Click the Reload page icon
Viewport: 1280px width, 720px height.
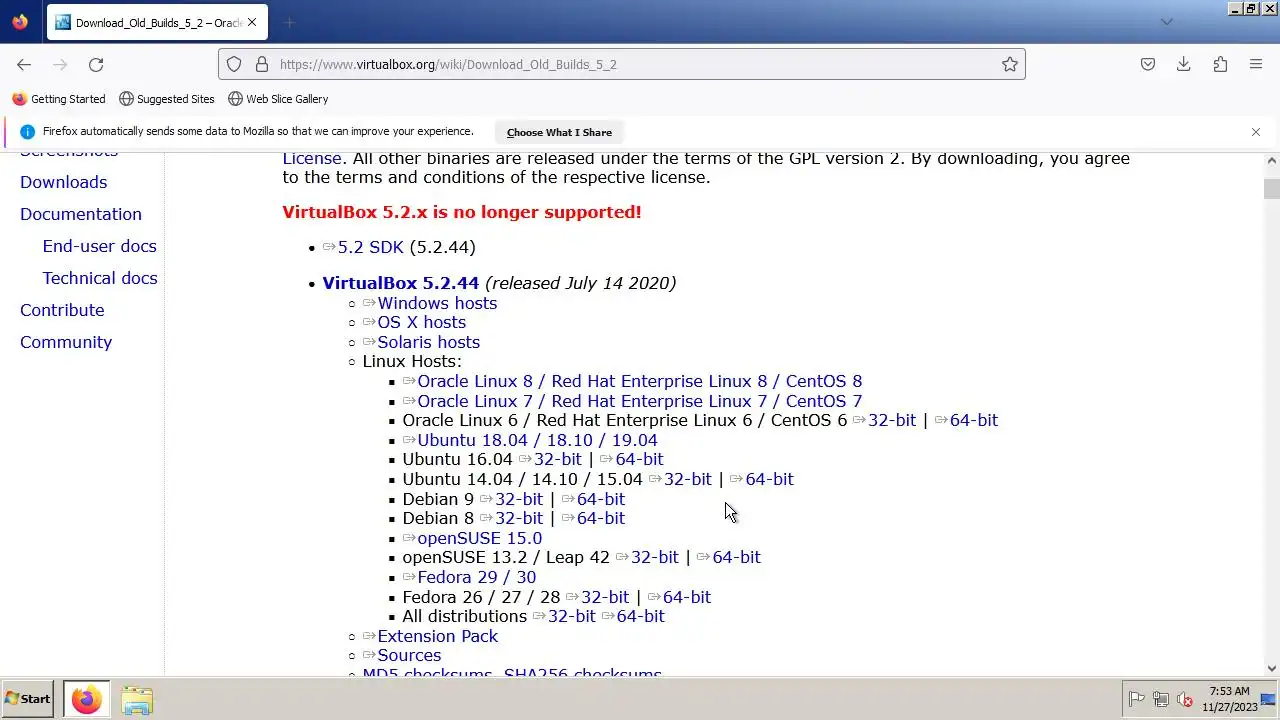pyautogui.click(x=96, y=64)
